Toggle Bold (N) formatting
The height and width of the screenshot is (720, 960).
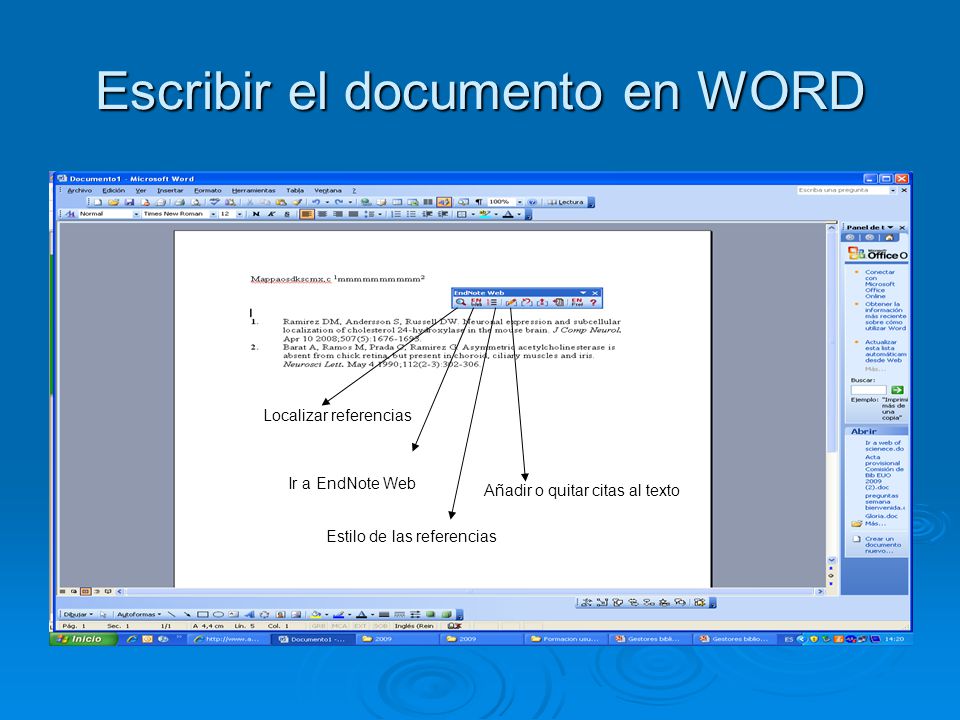point(256,214)
